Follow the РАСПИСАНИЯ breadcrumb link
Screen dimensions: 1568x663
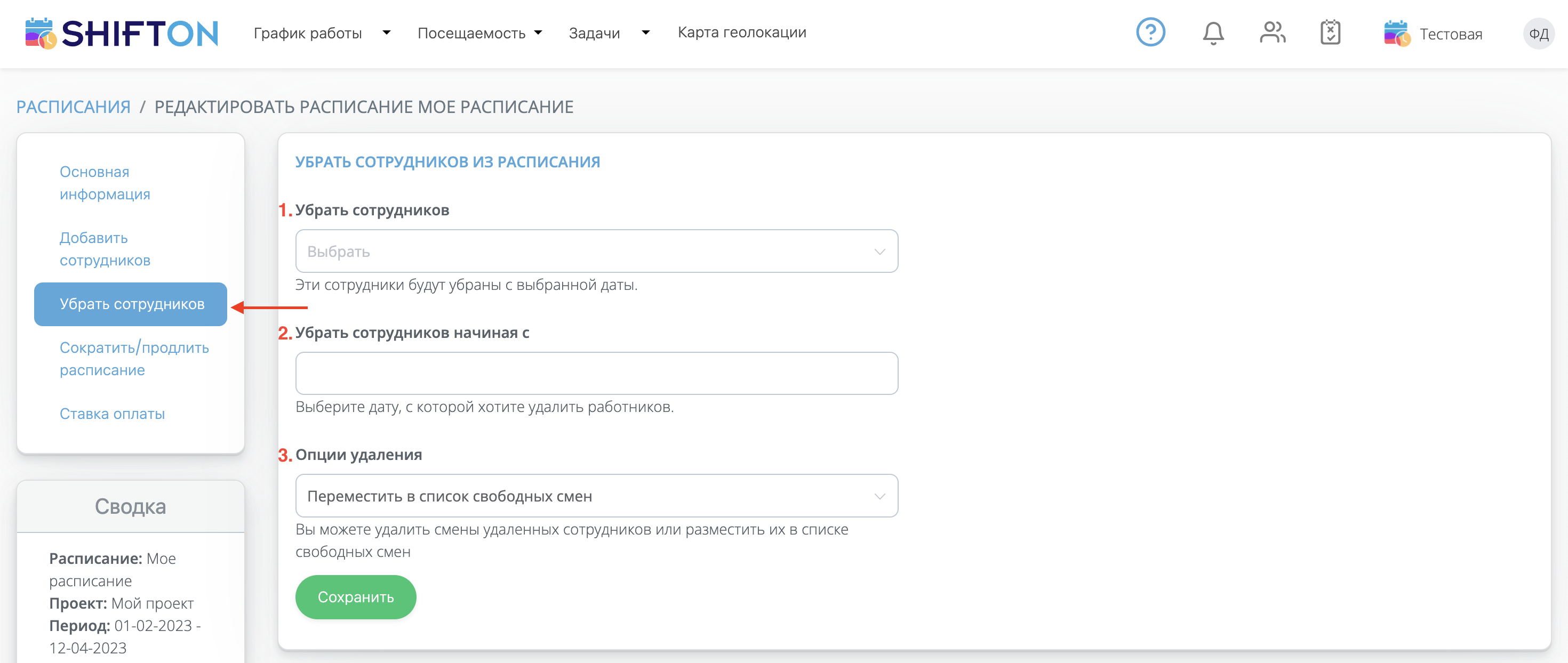click(x=74, y=107)
